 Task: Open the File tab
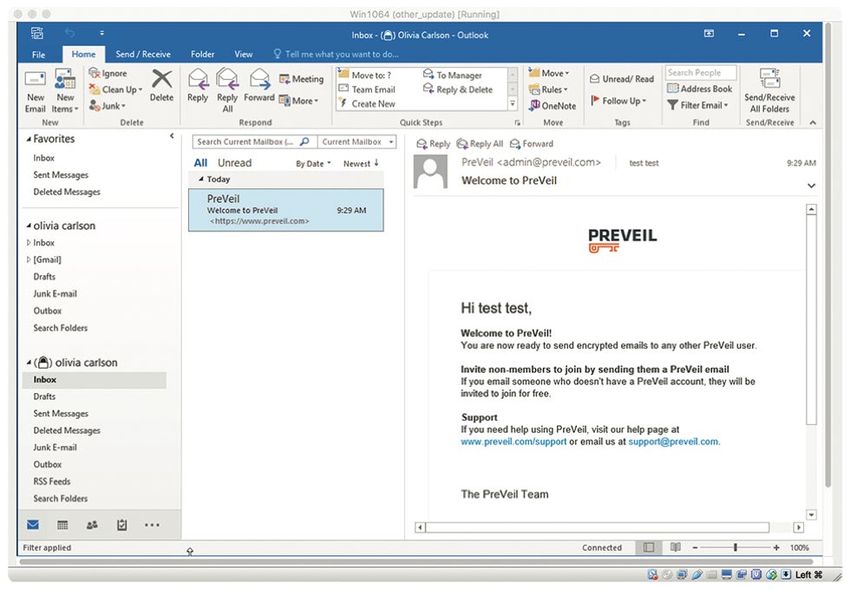tap(38, 54)
